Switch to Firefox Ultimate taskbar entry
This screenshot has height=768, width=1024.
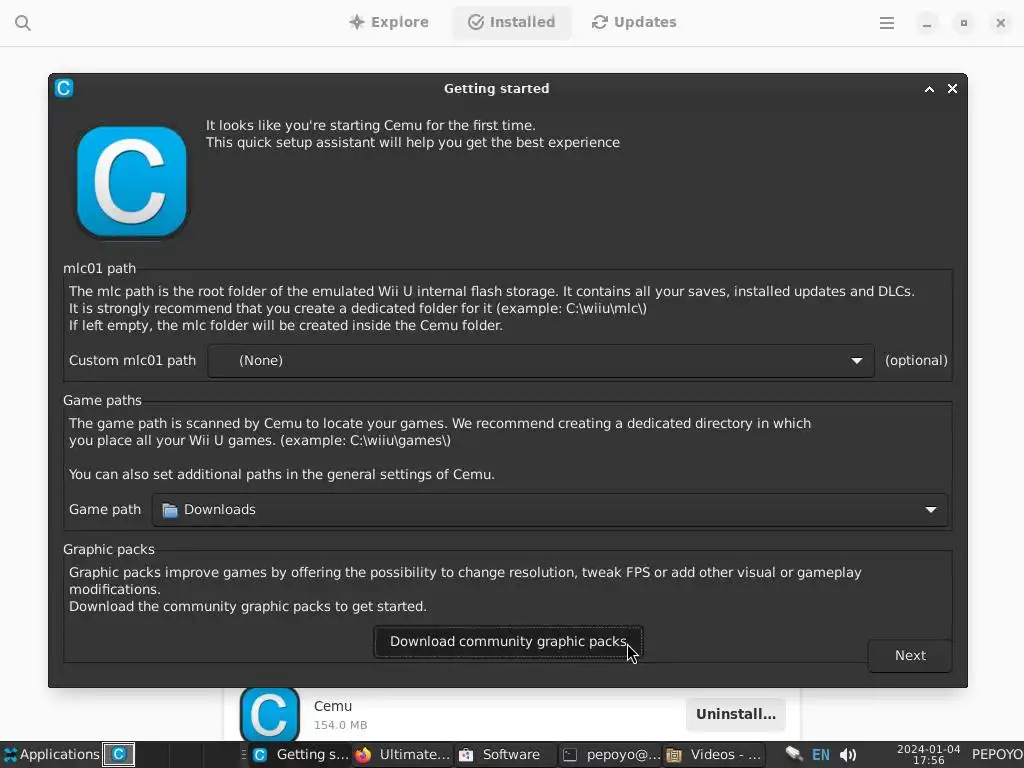(403, 755)
